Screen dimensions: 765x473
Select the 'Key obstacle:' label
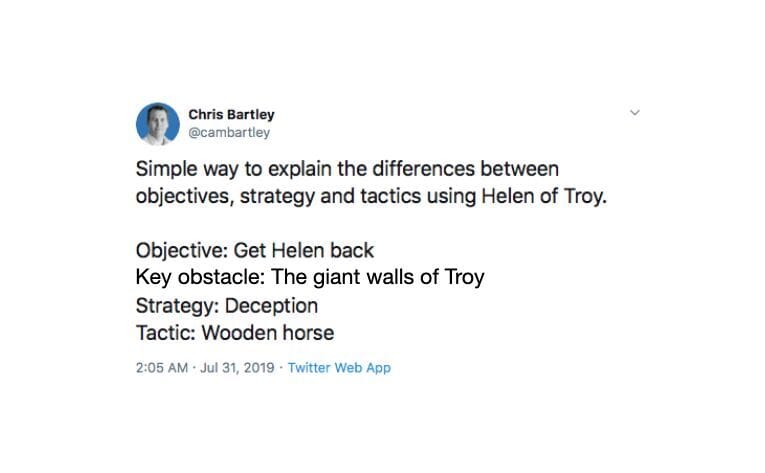[200, 277]
